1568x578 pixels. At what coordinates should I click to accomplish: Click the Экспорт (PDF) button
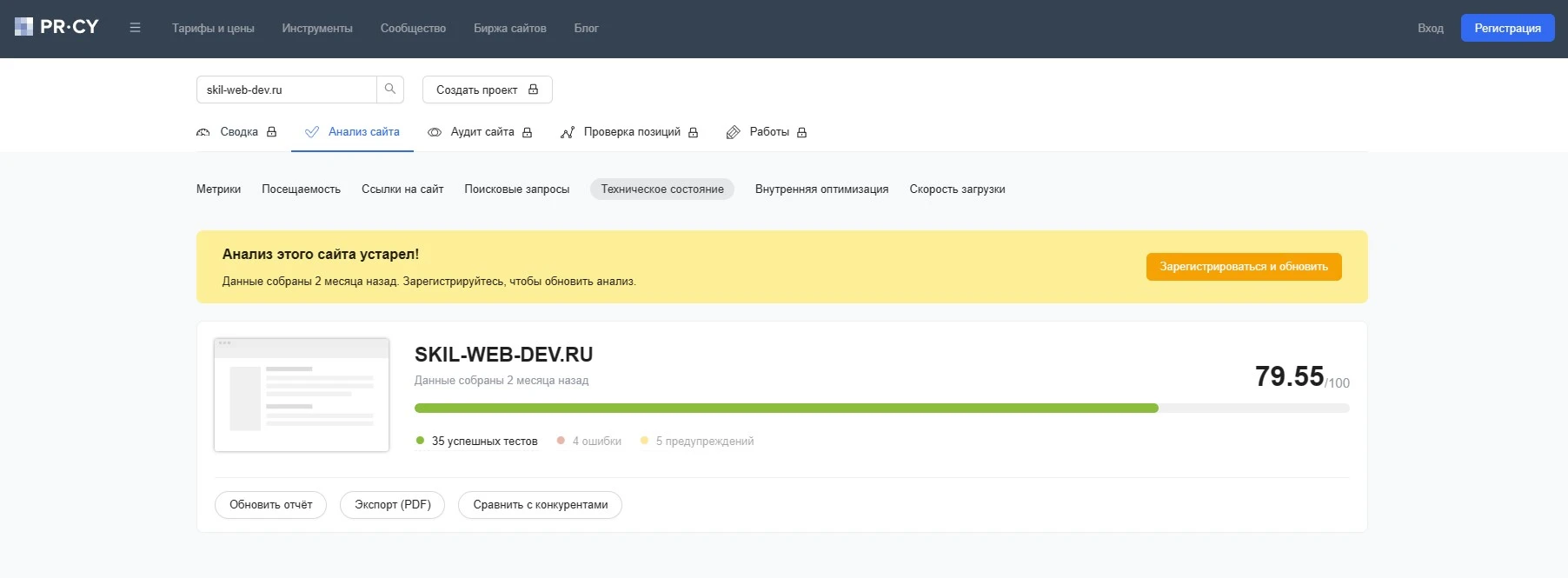click(393, 505)
